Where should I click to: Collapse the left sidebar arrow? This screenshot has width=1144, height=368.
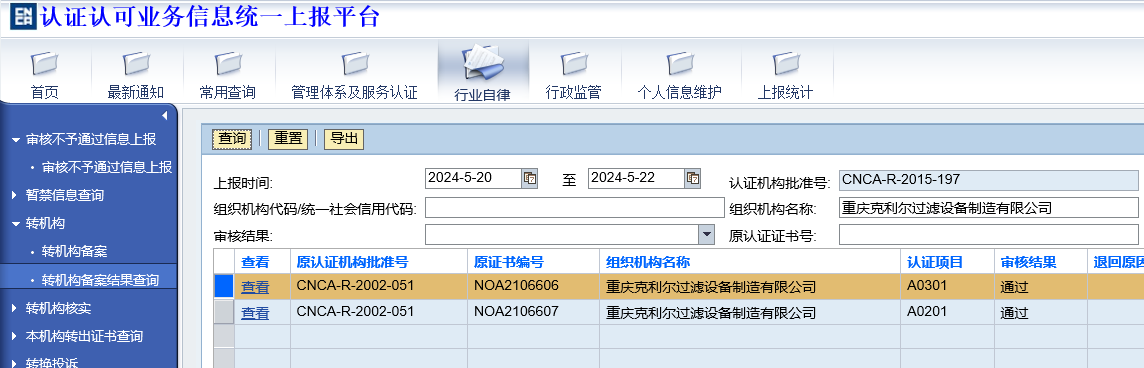[164, 115]
